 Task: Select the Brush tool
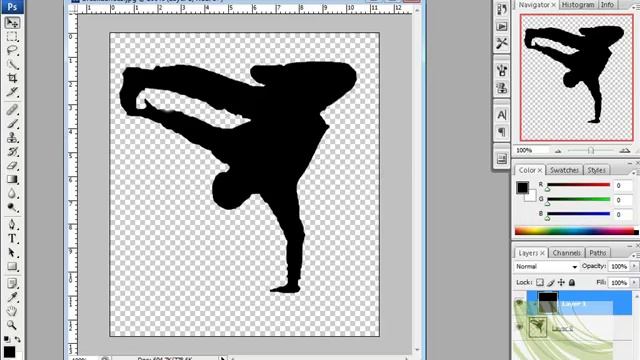coord(12,124)
